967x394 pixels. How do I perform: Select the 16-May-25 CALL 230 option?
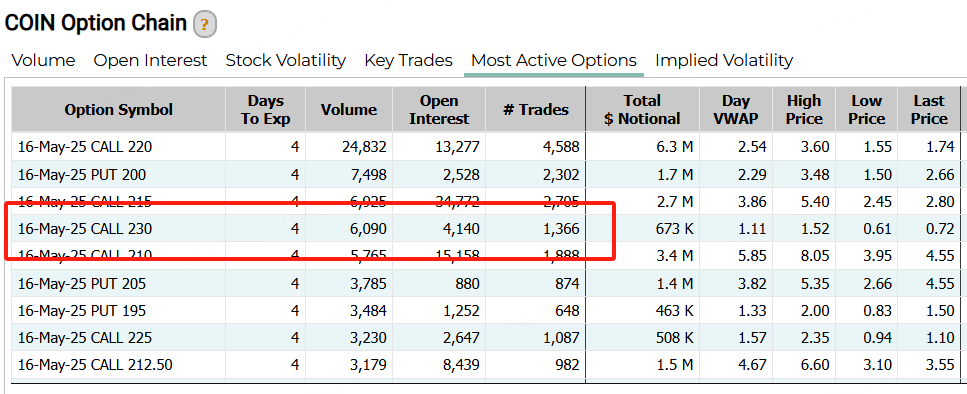(x=486, y=229)
